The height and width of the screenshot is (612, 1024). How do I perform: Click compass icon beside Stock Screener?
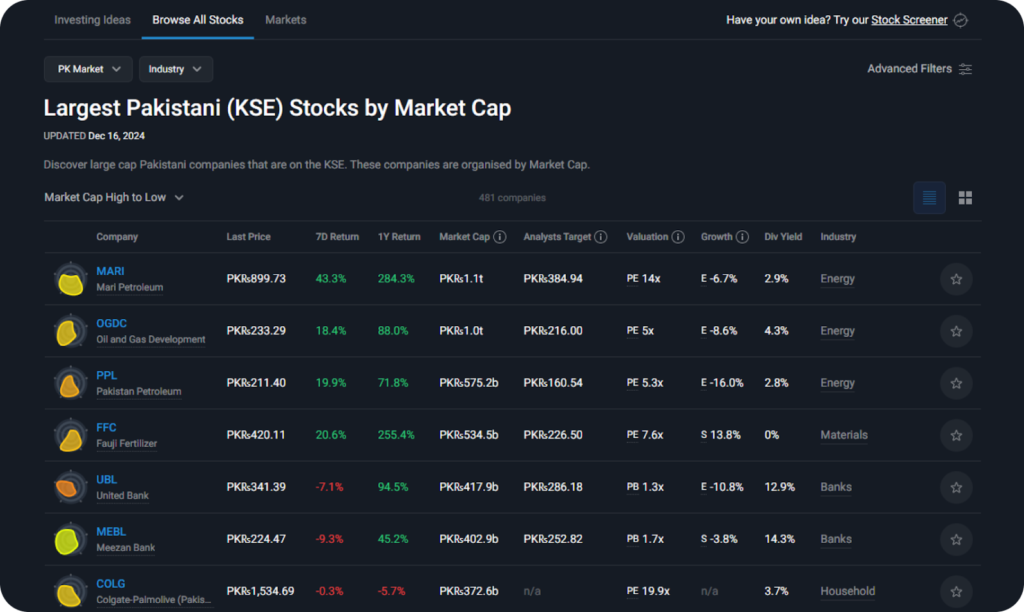click(961, 20)
